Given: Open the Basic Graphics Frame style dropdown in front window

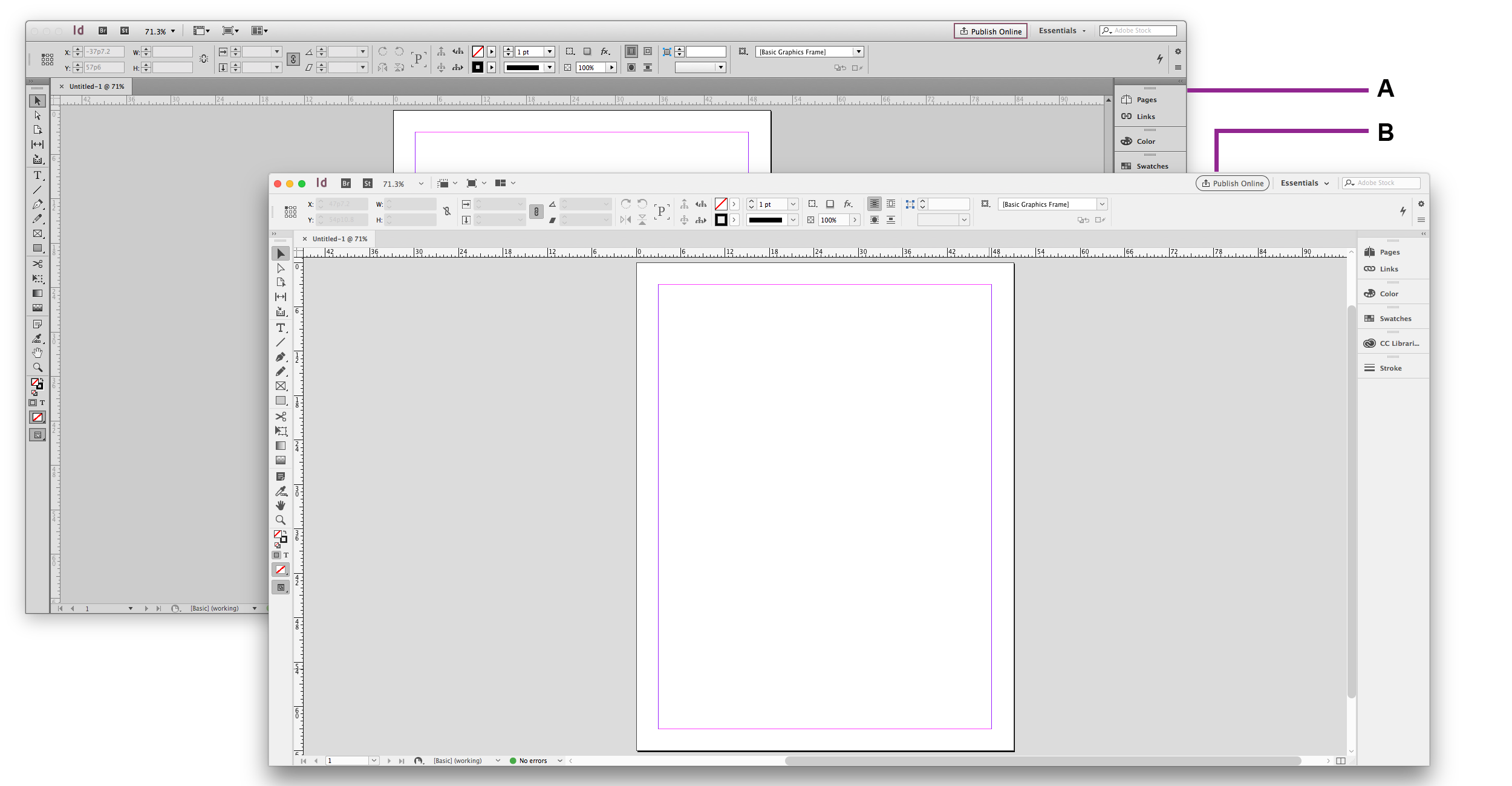Looking at the screenshot, I should (x=1102, y=204).
